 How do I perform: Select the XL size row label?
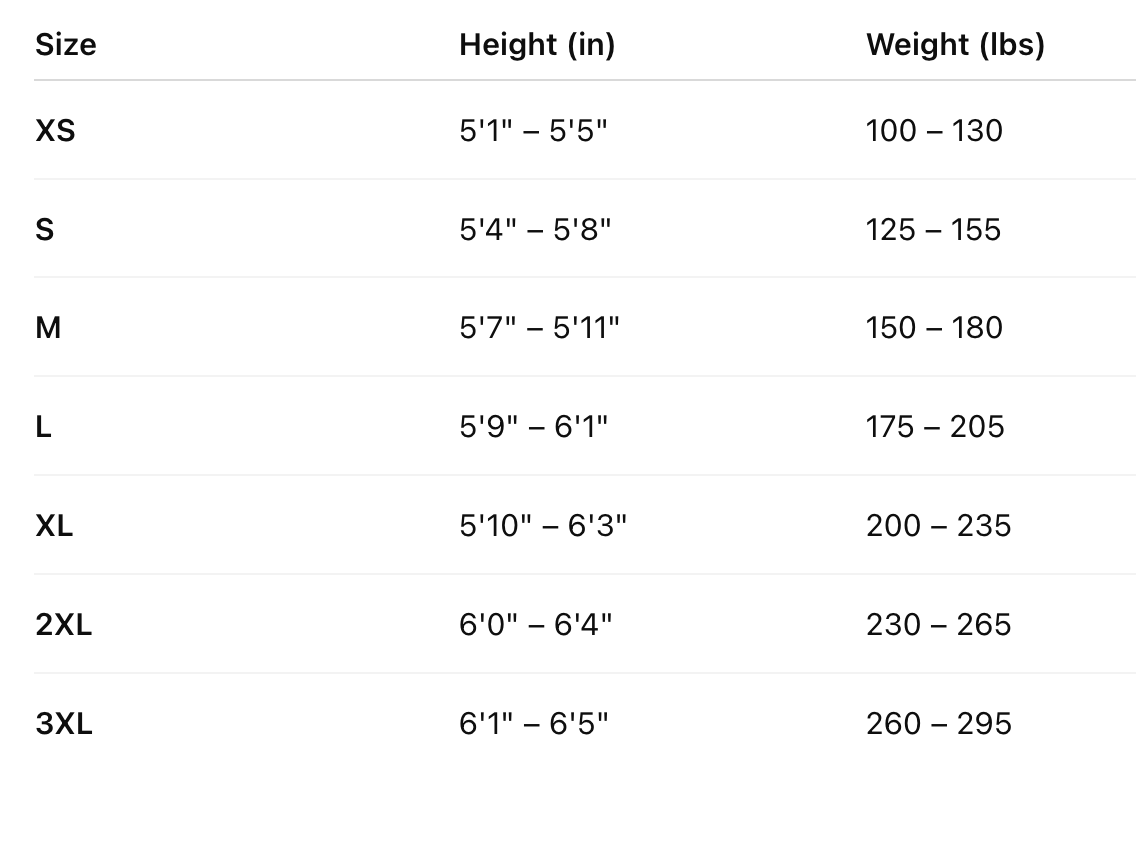(54, 526)
